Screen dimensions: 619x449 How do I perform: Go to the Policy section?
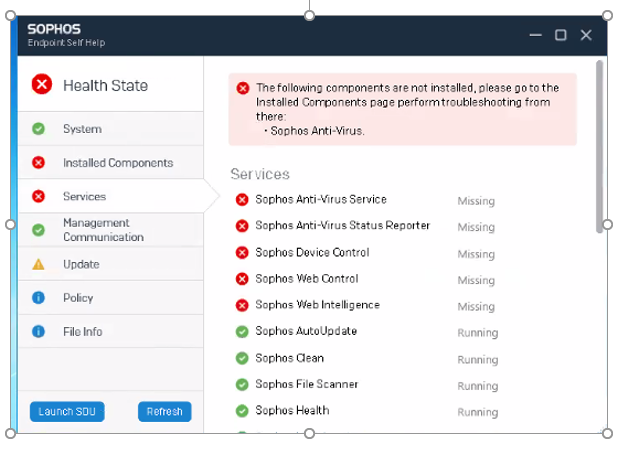coord(111,297)
